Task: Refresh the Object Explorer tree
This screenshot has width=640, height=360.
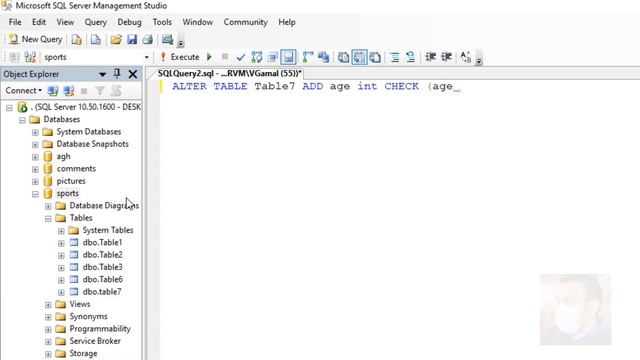Action: click(116, 91)
